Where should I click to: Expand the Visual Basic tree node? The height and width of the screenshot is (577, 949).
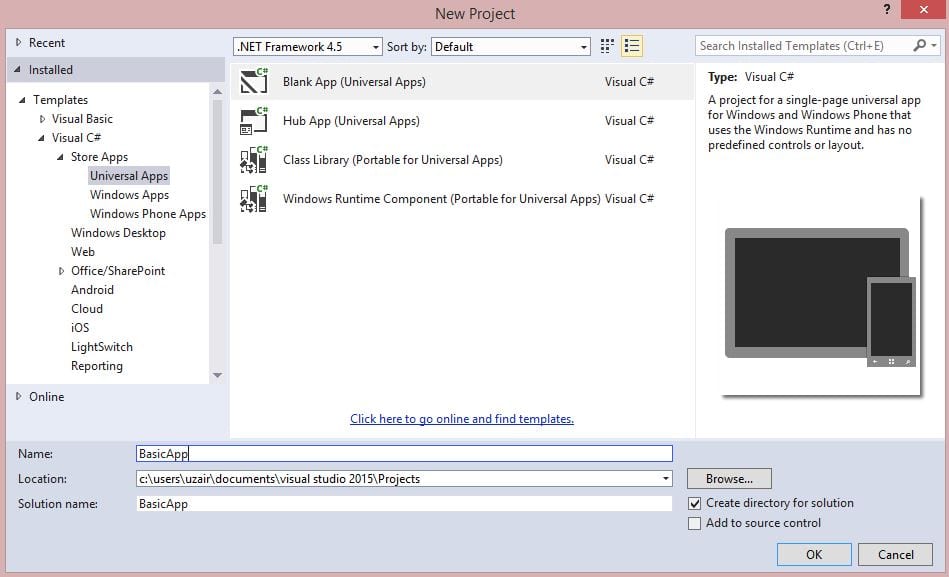[x=42, y=119]
